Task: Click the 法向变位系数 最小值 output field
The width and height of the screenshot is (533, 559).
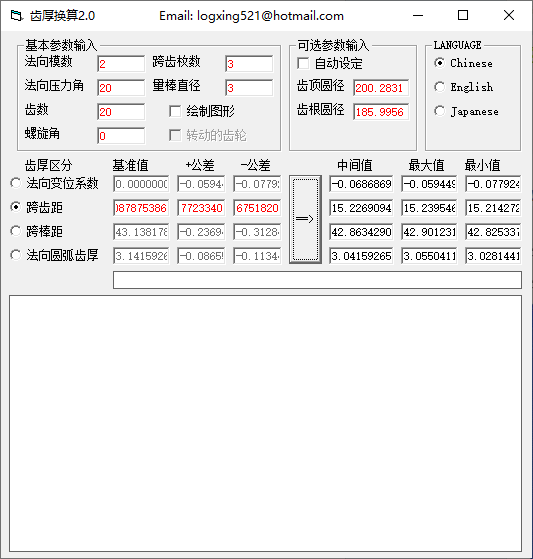Action: pyautogui.click(x=493, y=184)
